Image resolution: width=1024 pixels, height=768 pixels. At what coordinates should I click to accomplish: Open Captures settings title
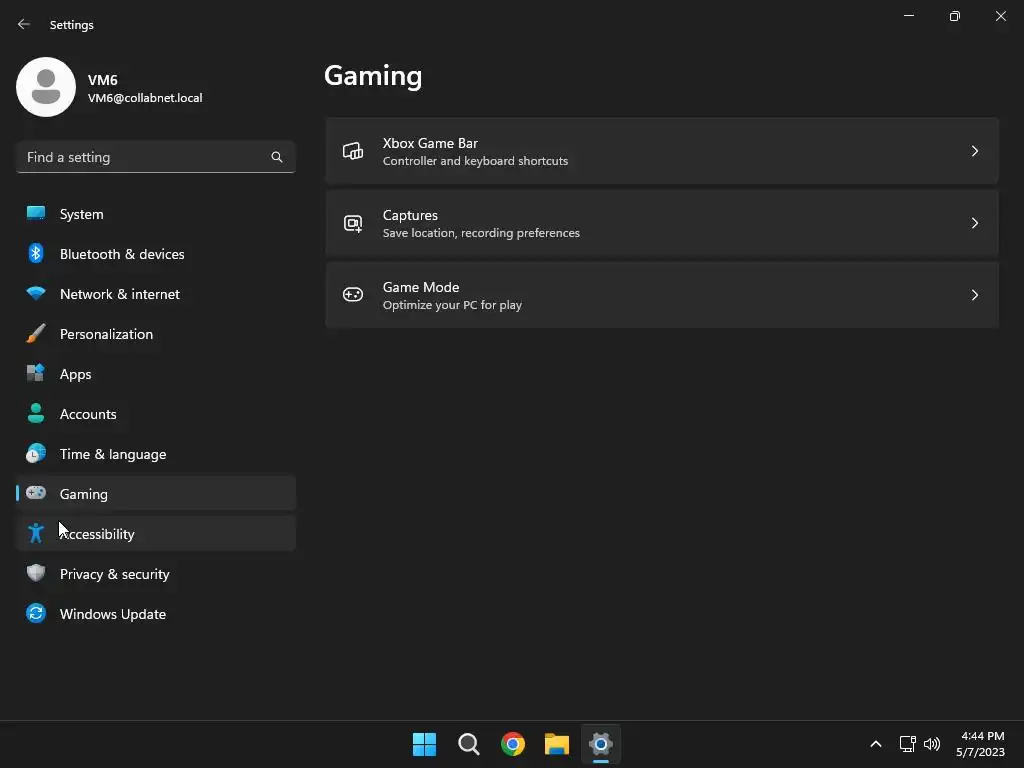(410, 215)
